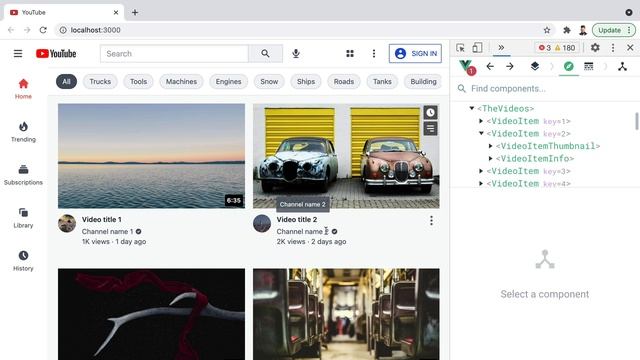The width and height of the screenshot is (640, 360).
Task: Open header settings three-dot menu
Action: pyautogui.click(x=373, y=53)
